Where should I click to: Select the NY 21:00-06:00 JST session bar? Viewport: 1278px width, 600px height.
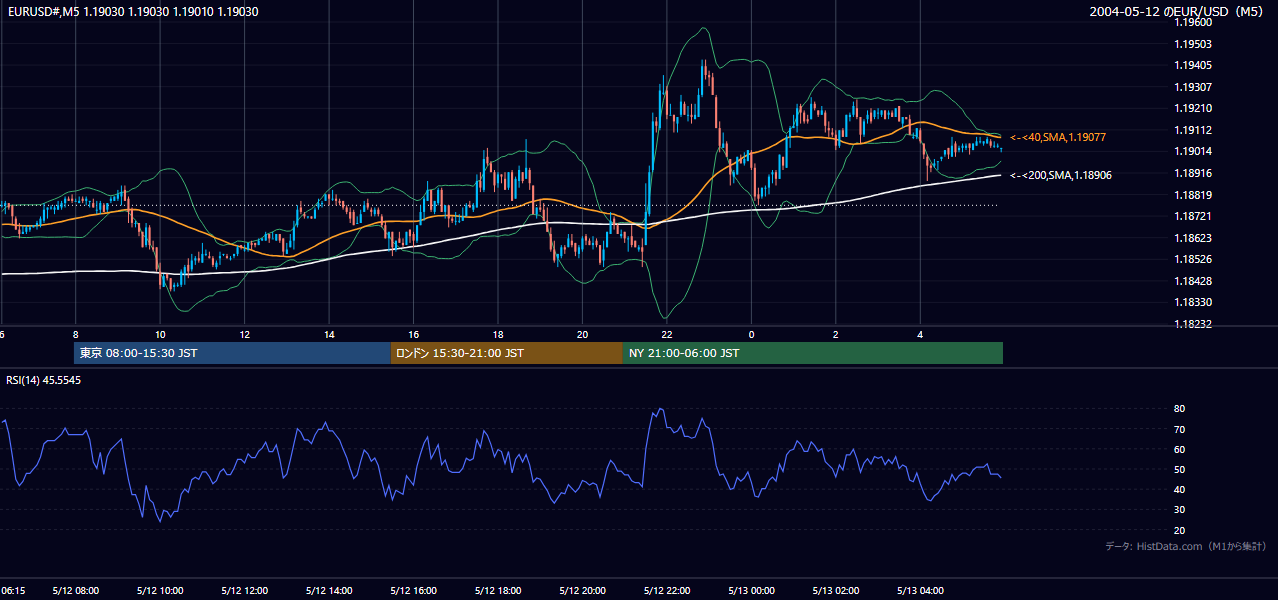point(813,353)
